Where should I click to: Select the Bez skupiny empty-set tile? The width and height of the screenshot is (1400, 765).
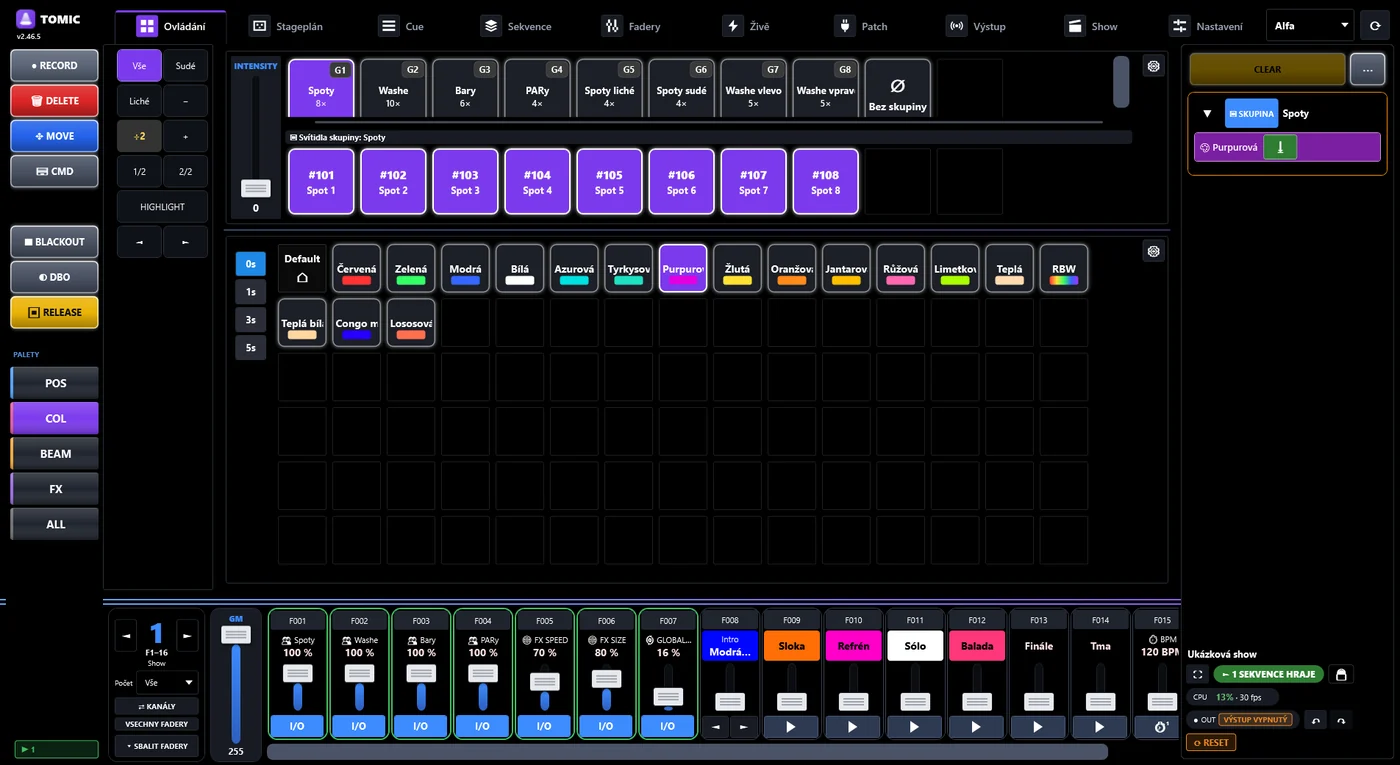[x=897, y=90]
